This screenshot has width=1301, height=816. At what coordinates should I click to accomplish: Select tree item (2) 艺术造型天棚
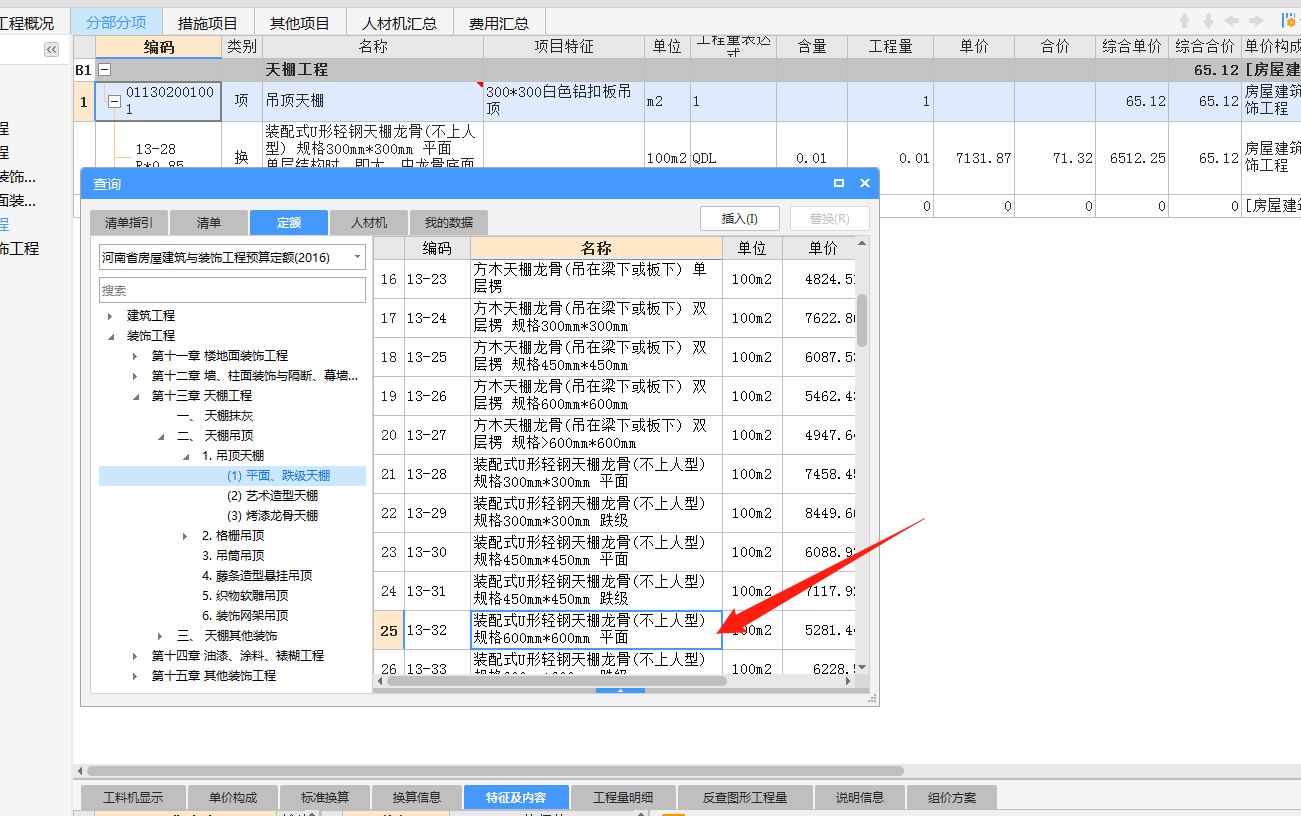272,496
